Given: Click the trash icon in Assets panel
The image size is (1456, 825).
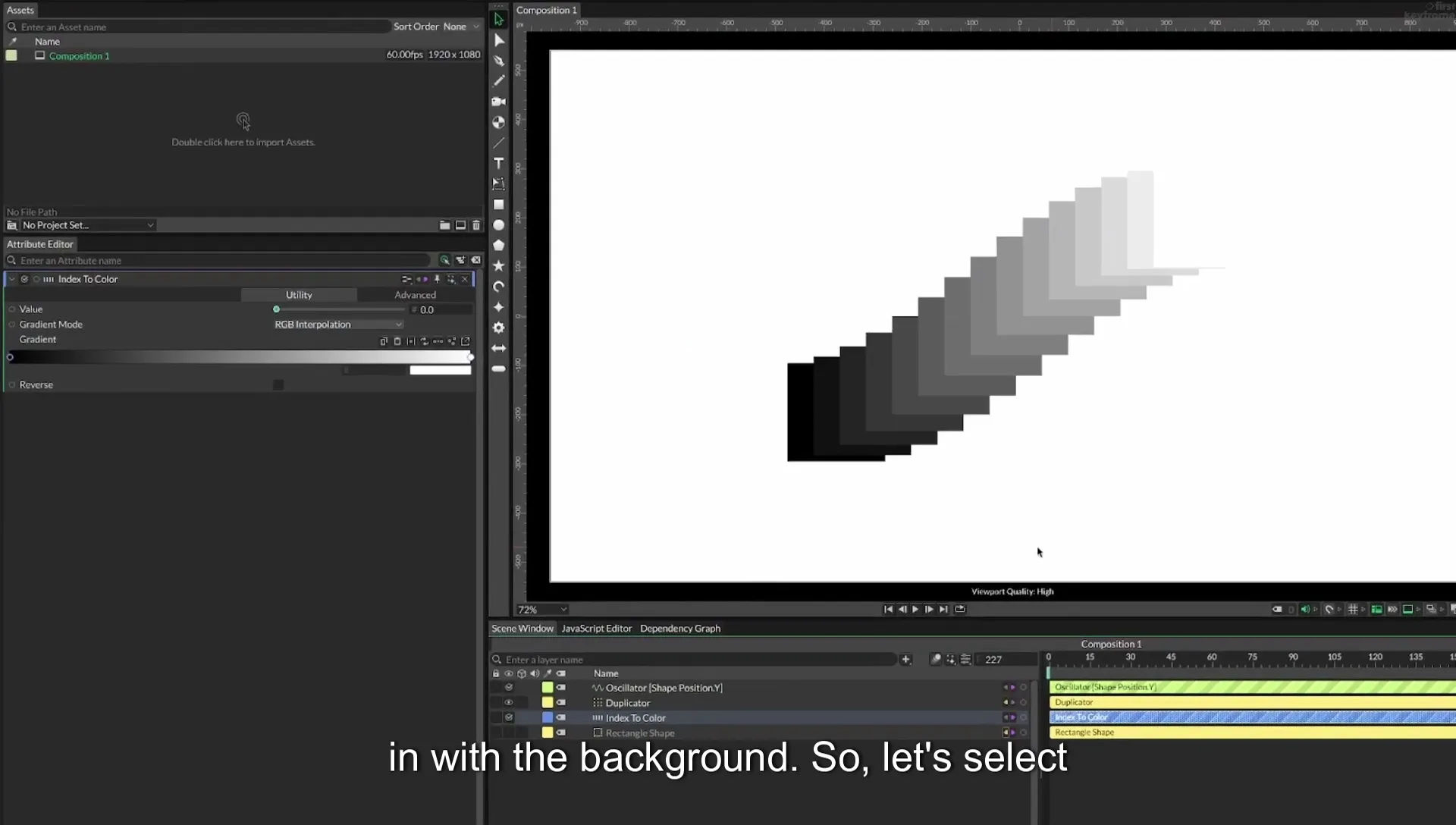Looking at the screenshot, I should (x=476, y=225).
